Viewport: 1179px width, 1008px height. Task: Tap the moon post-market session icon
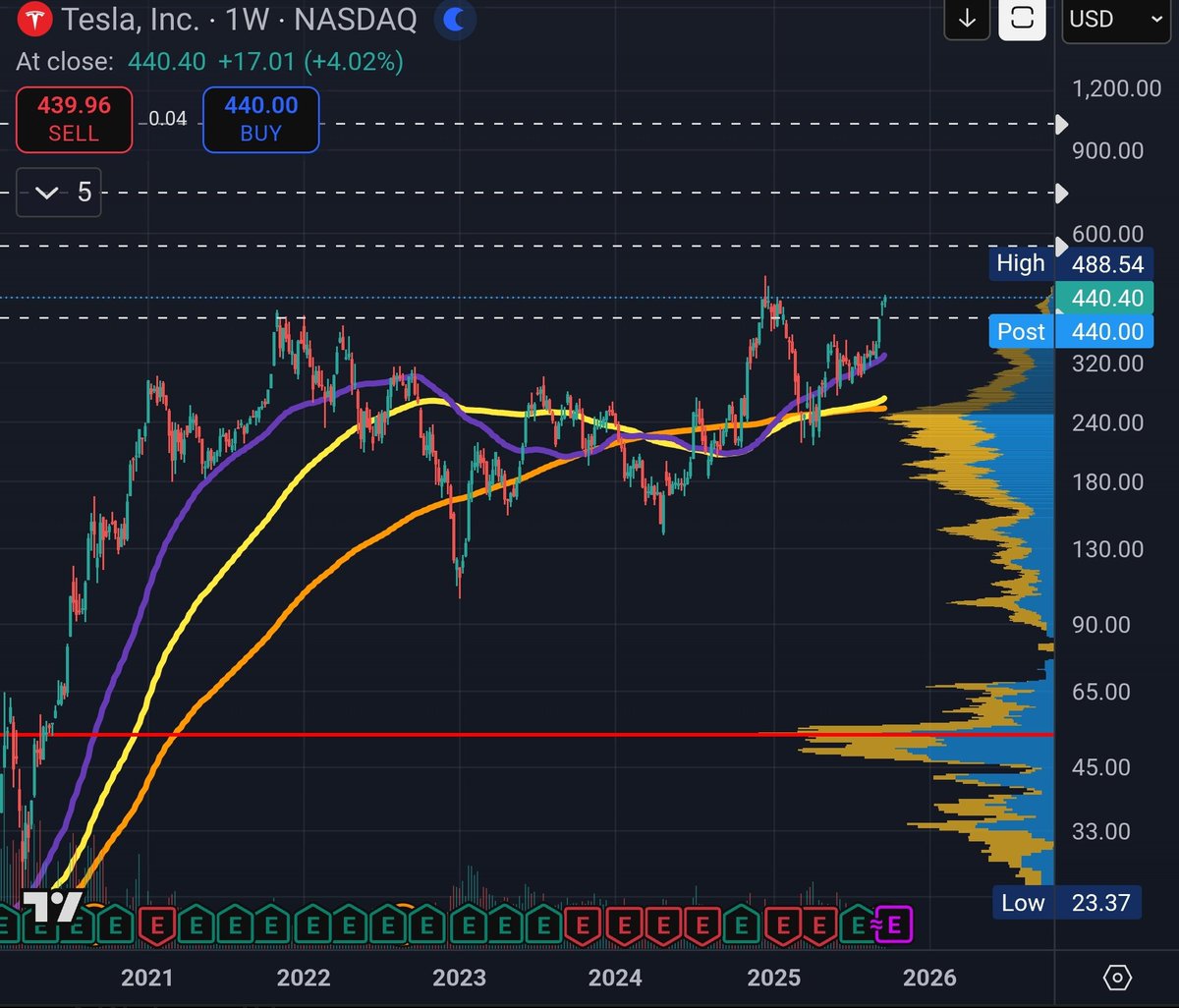coord(455,19)
